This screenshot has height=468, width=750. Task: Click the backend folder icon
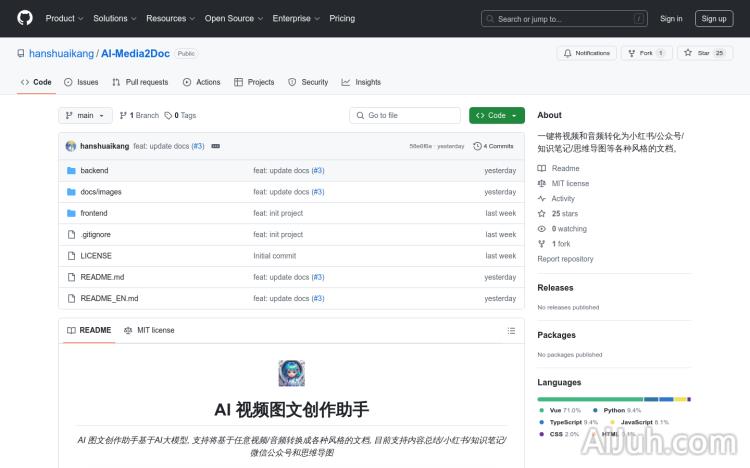71,170
